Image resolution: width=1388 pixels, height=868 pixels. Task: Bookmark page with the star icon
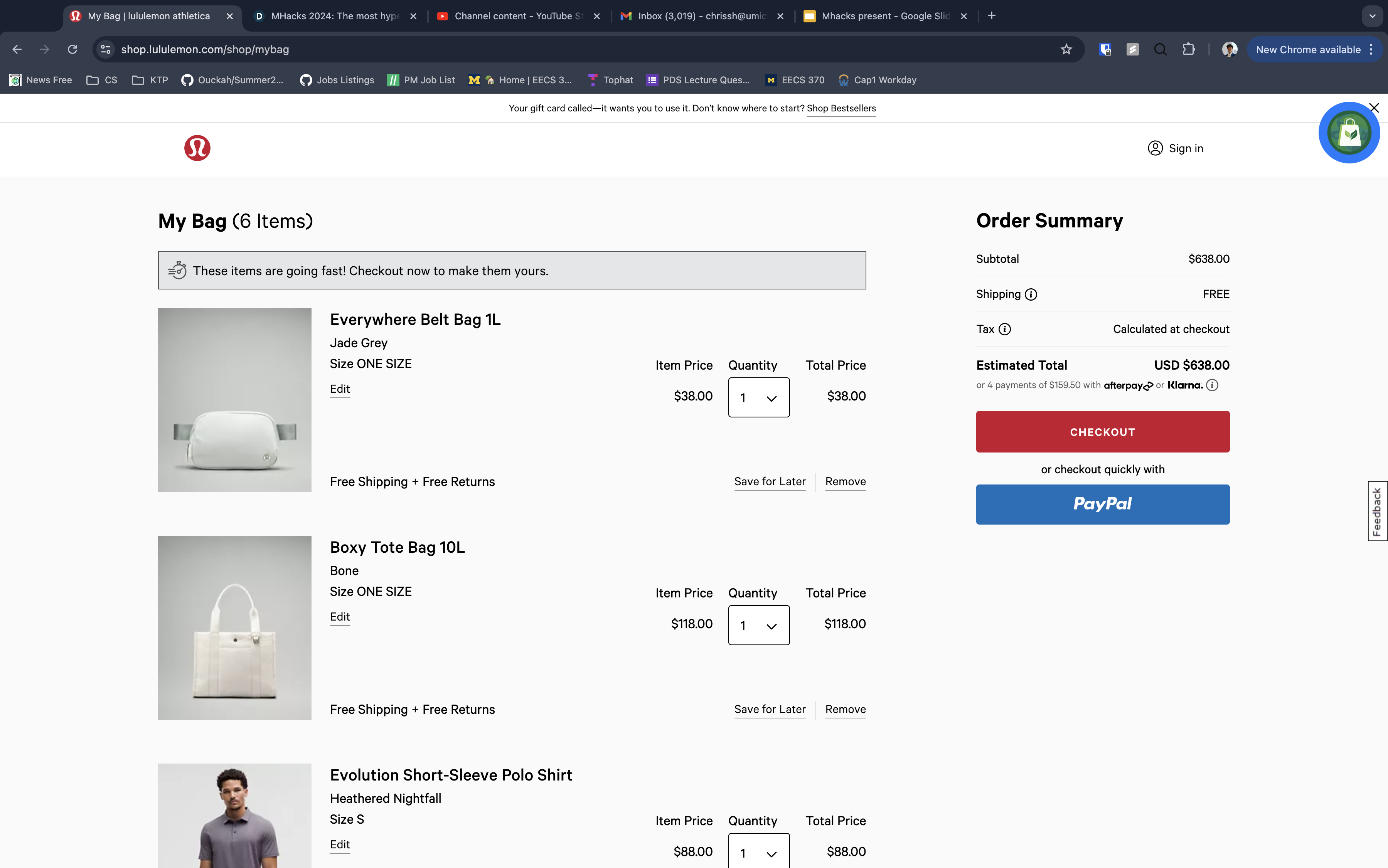pos(1066,49)
